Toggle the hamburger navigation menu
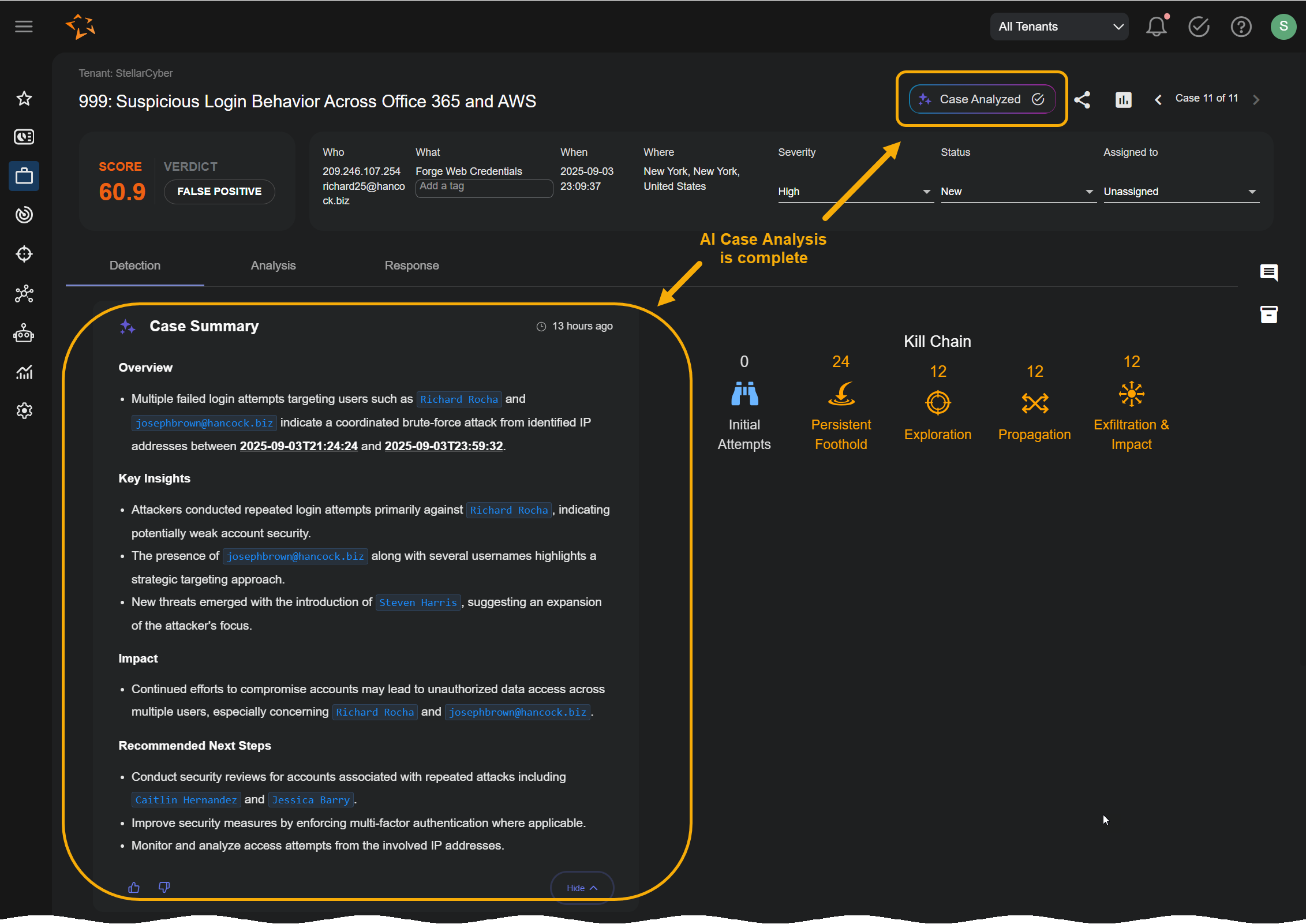 [x=24, y=27]
